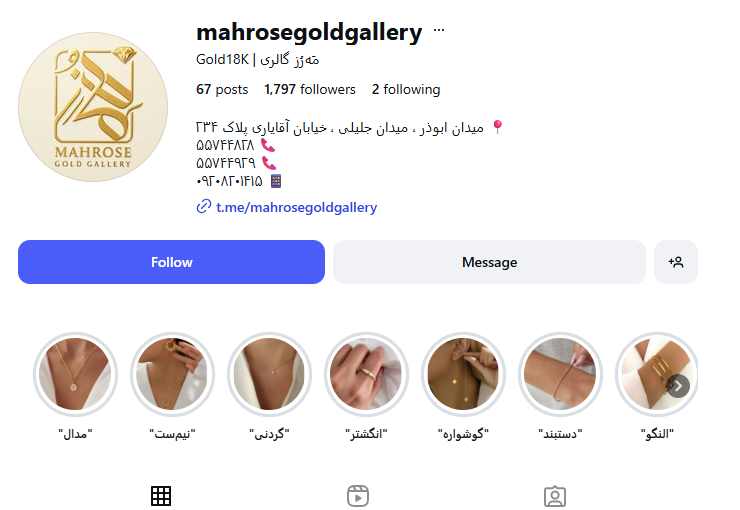Open the tagged photos tab icon
This screenshot has width=740, height=510.
(x=555, y=496)
